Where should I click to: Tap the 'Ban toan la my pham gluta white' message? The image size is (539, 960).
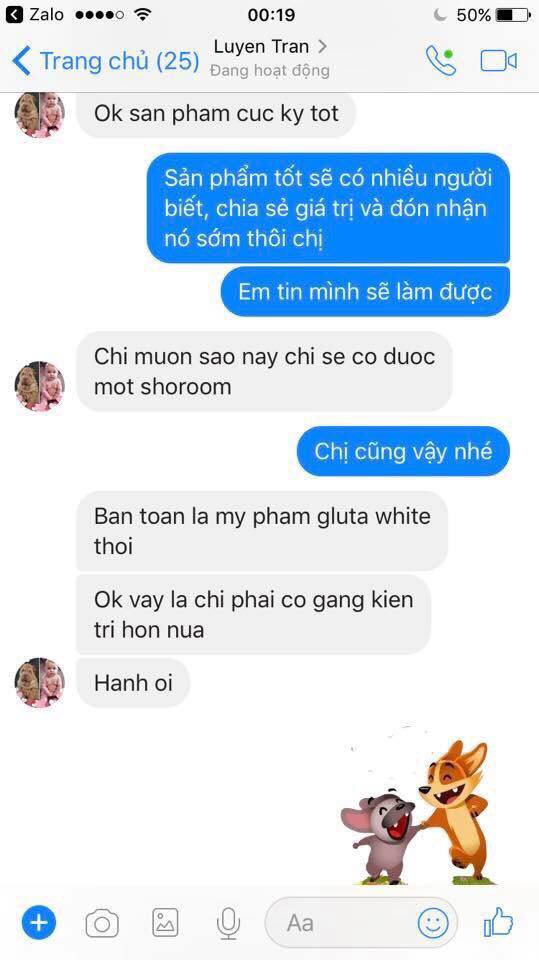(262, 531)
